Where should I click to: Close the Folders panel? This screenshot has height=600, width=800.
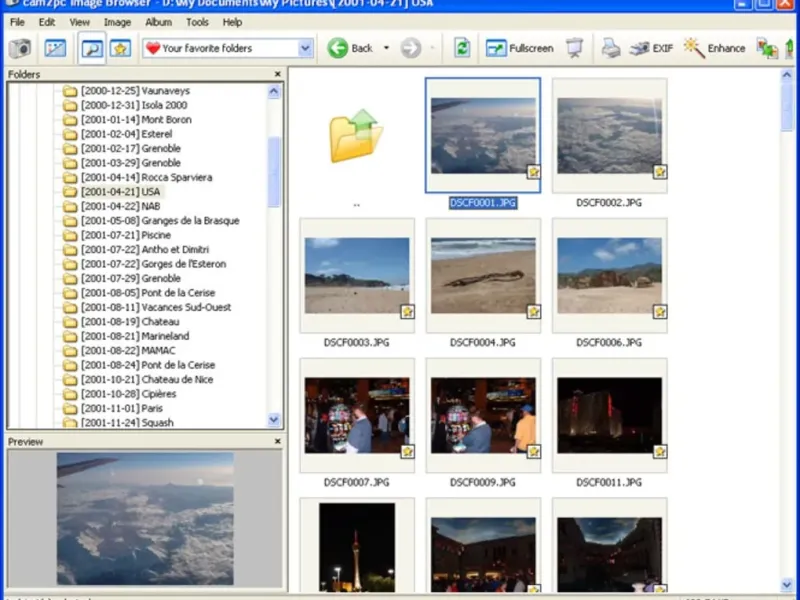coord(277,75)
